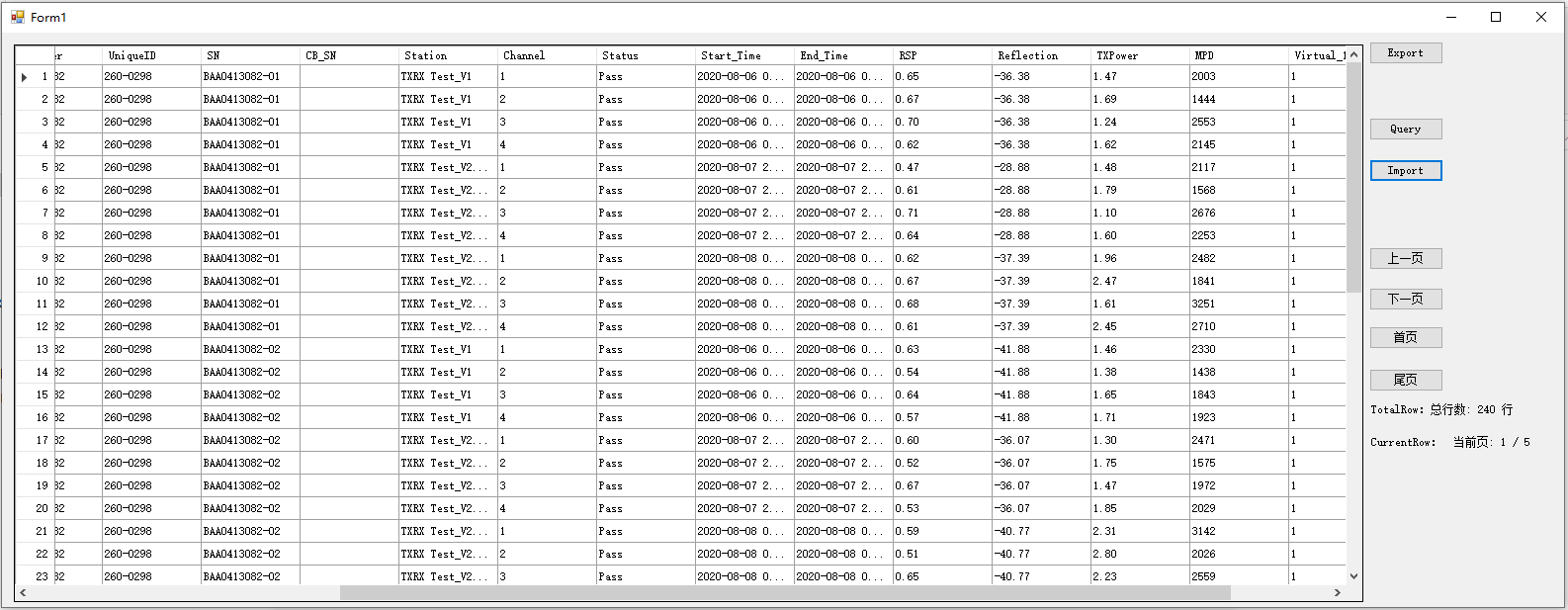The image size is (1568, 610).
Task: Click MPD cell 3142
Action: [1240, 531]
